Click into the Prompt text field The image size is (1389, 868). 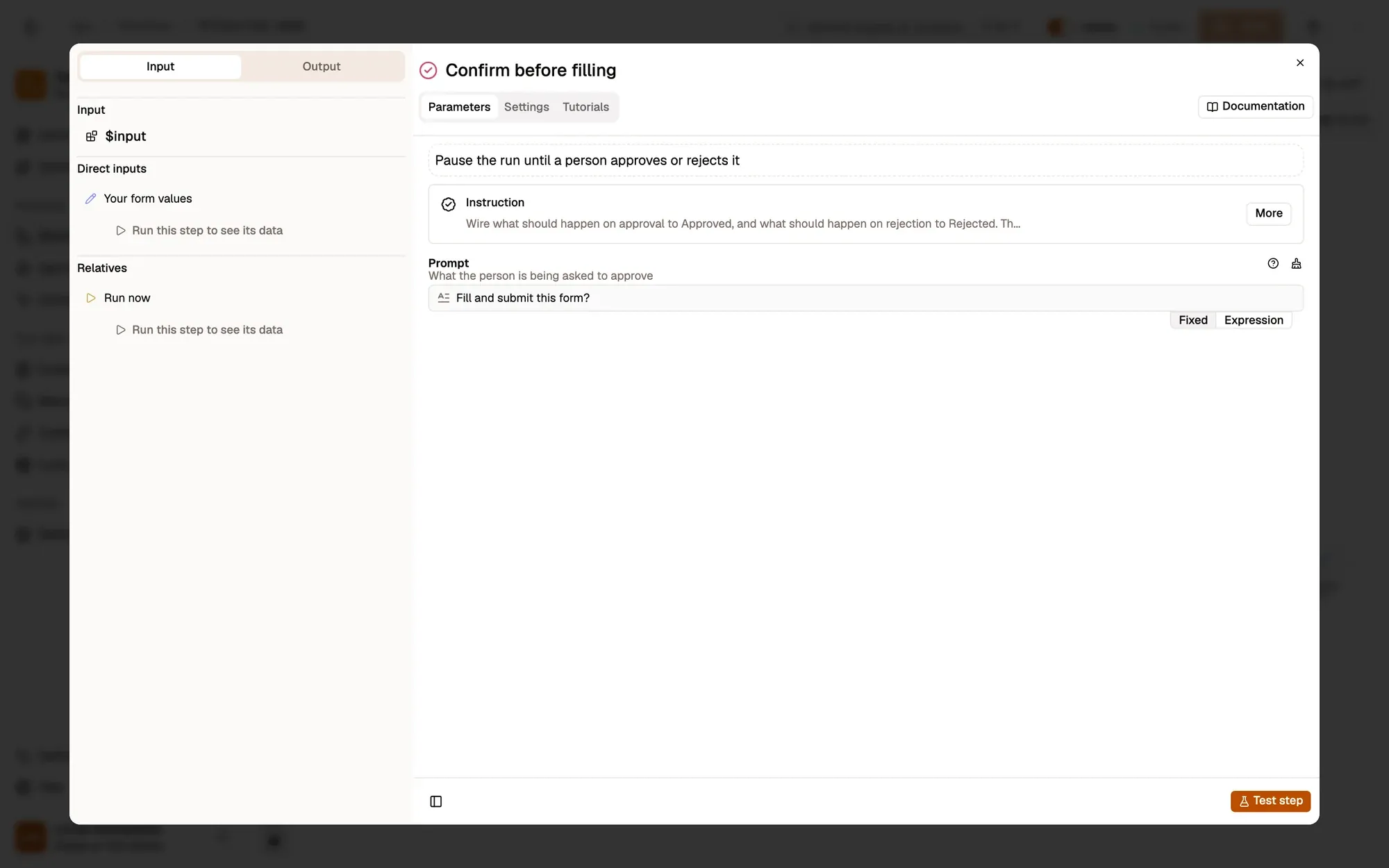pyautogui.click(x=865, y=298)
